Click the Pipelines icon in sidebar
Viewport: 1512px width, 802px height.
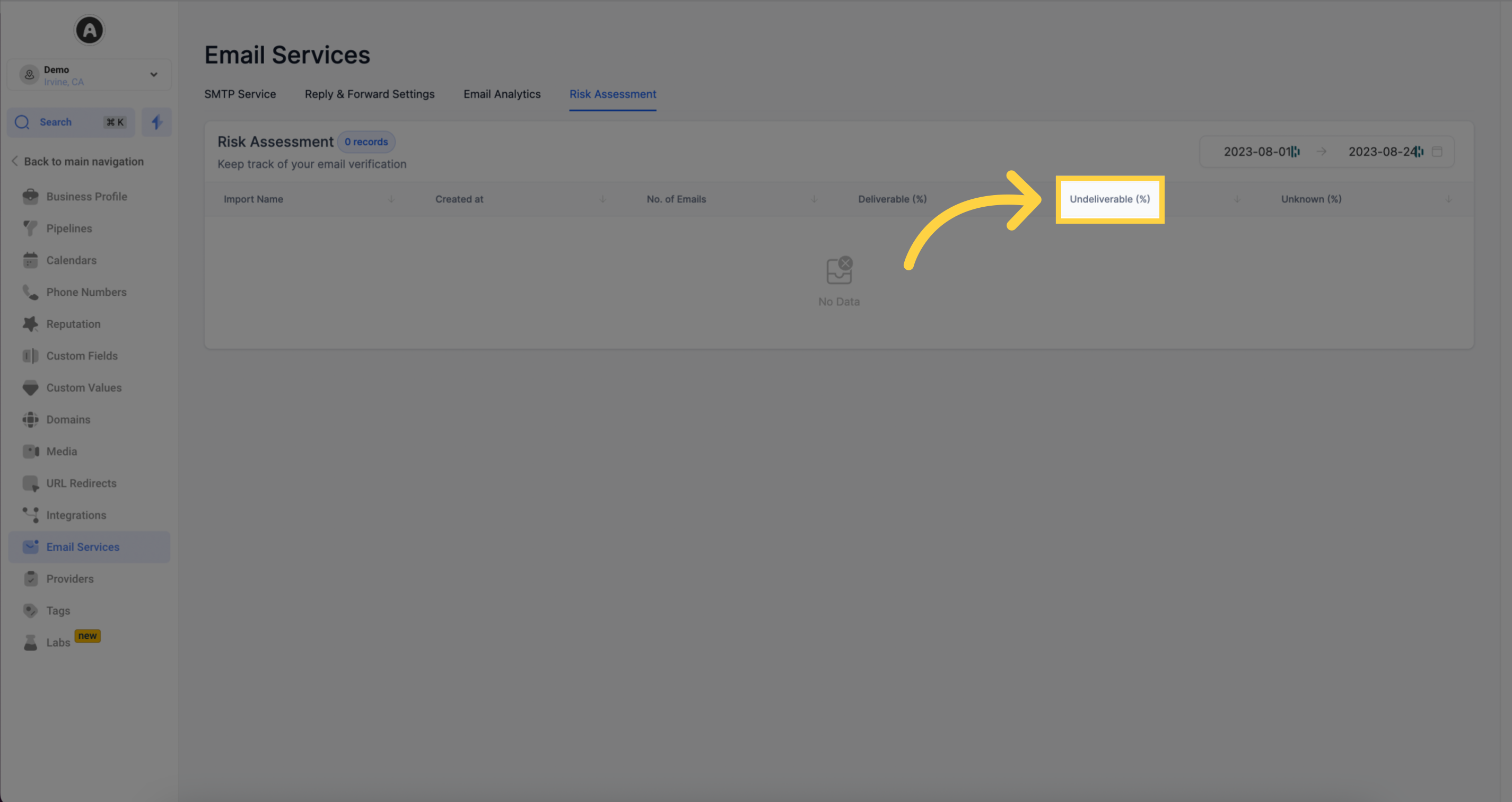point(30,228)
